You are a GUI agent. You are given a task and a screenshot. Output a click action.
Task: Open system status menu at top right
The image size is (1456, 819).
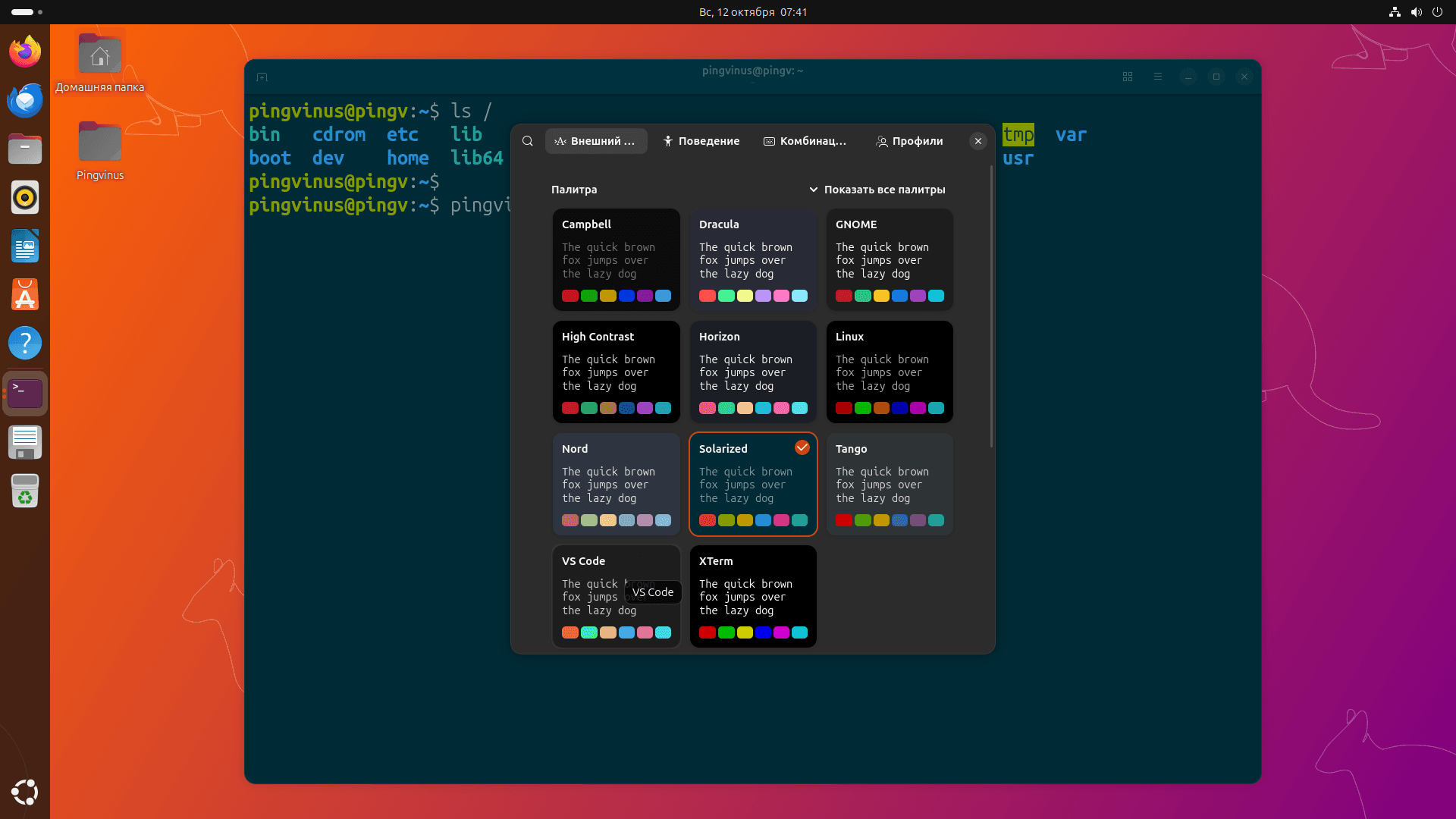pos(1415,12)
